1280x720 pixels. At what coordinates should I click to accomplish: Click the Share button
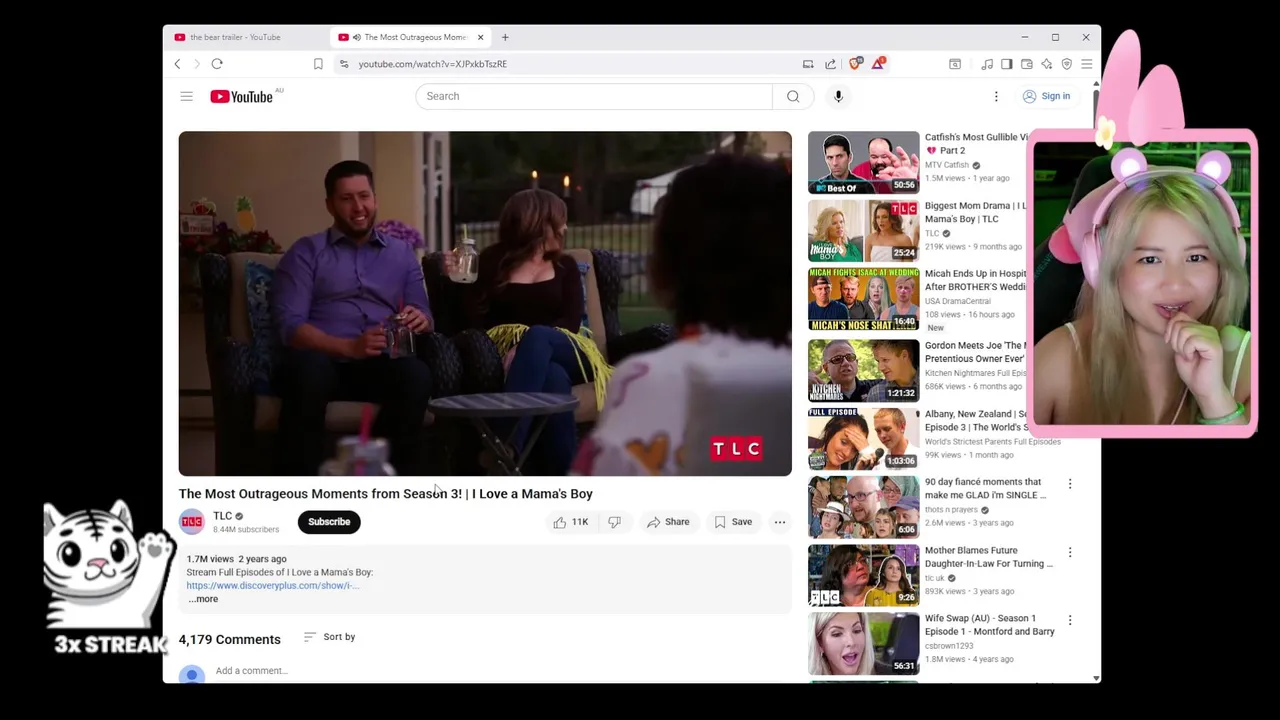click(668, 522)
